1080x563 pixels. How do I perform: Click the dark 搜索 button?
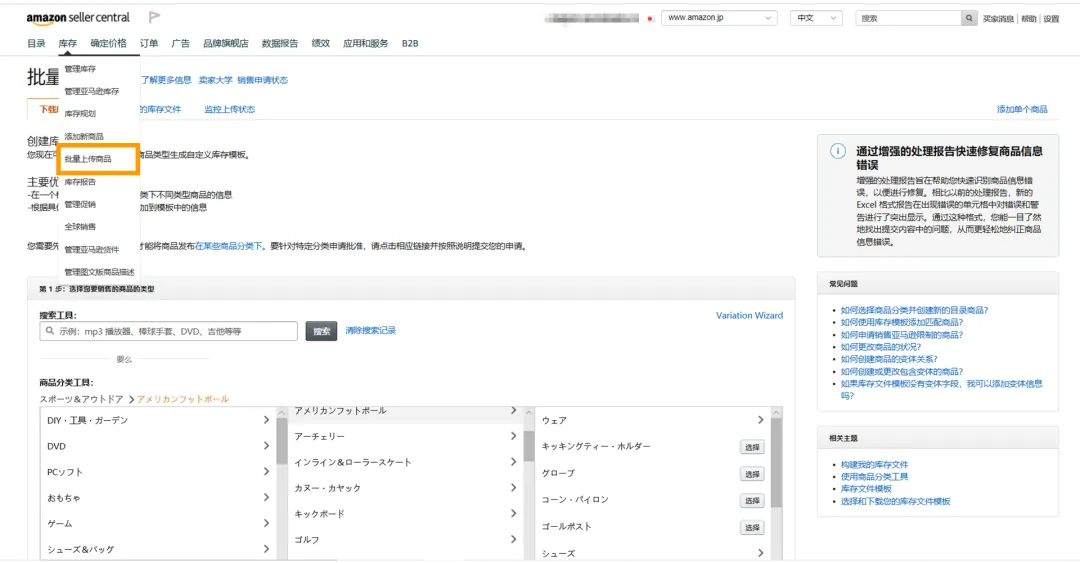(321, 331)
